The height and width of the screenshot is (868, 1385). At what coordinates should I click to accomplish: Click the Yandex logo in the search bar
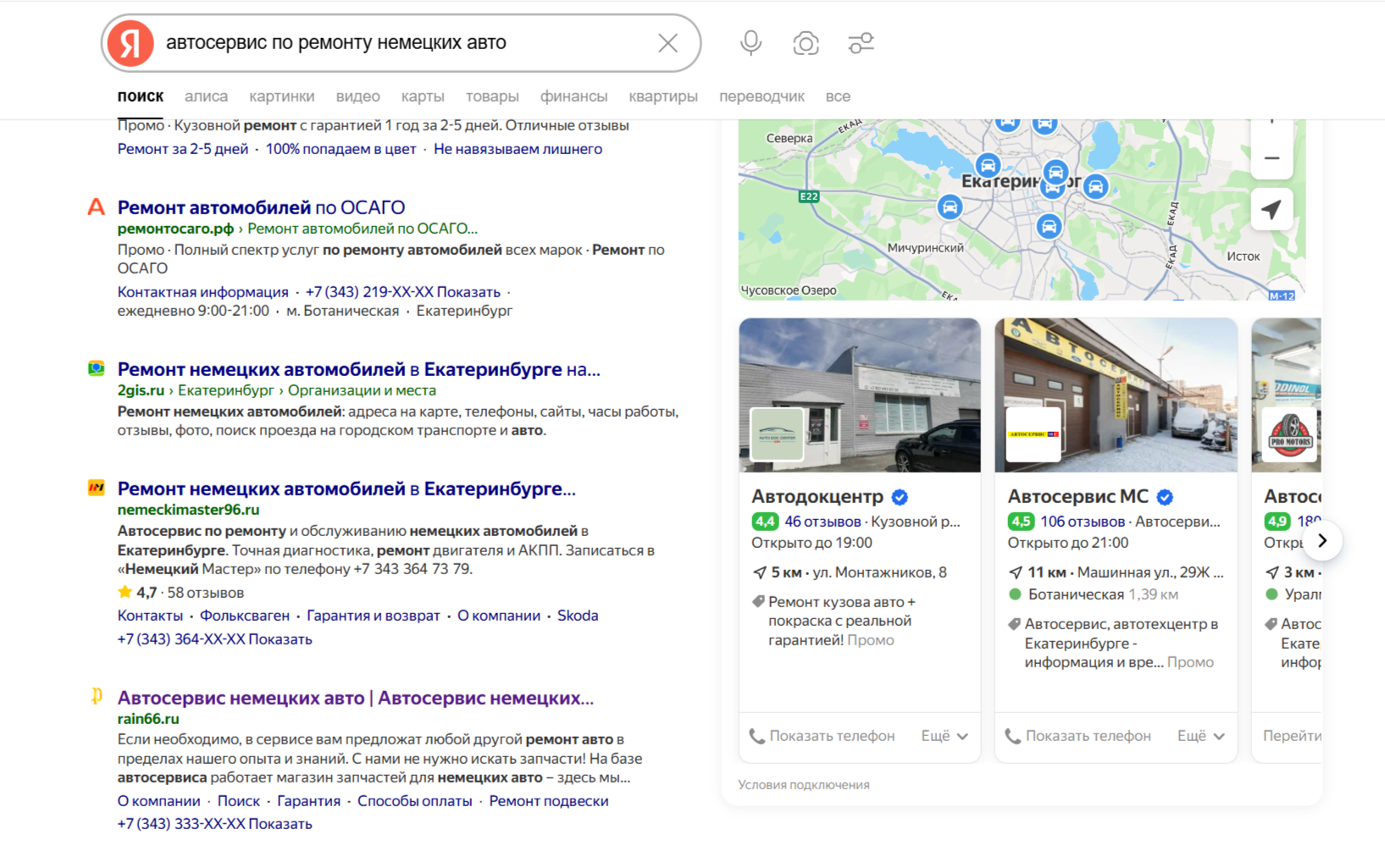point(129,42)
